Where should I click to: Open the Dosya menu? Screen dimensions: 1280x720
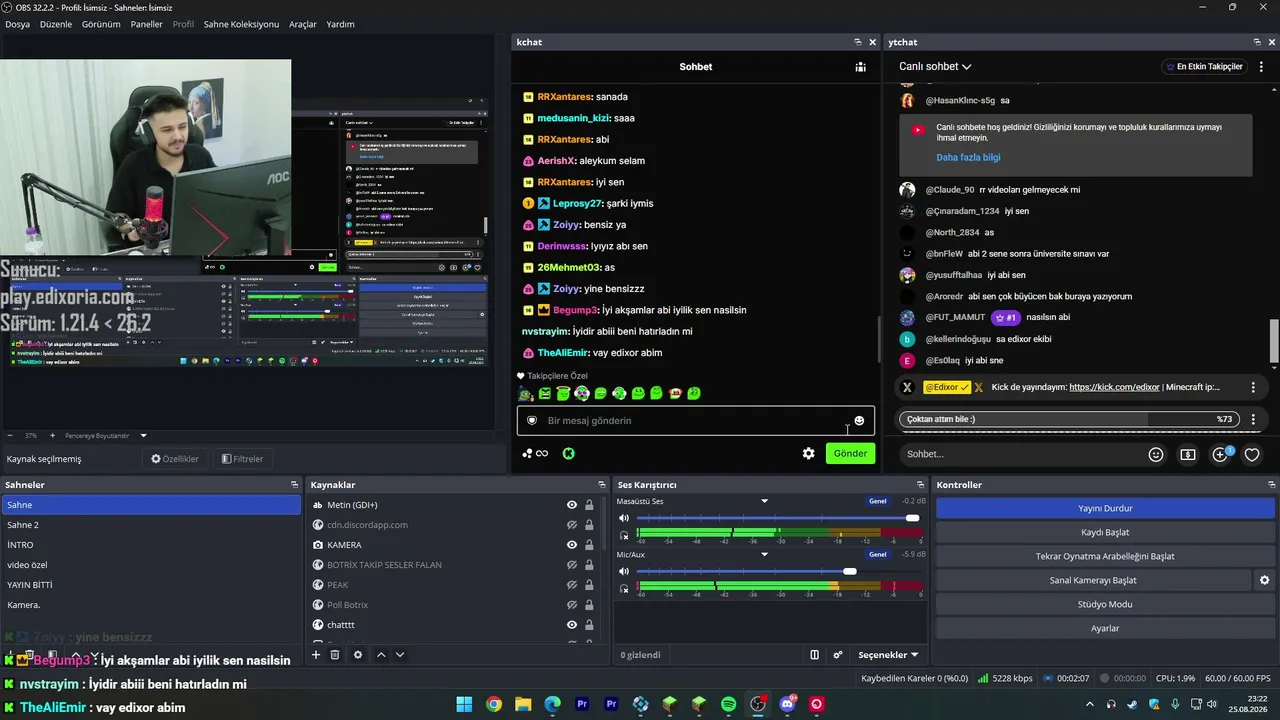(x=17, y=24)
